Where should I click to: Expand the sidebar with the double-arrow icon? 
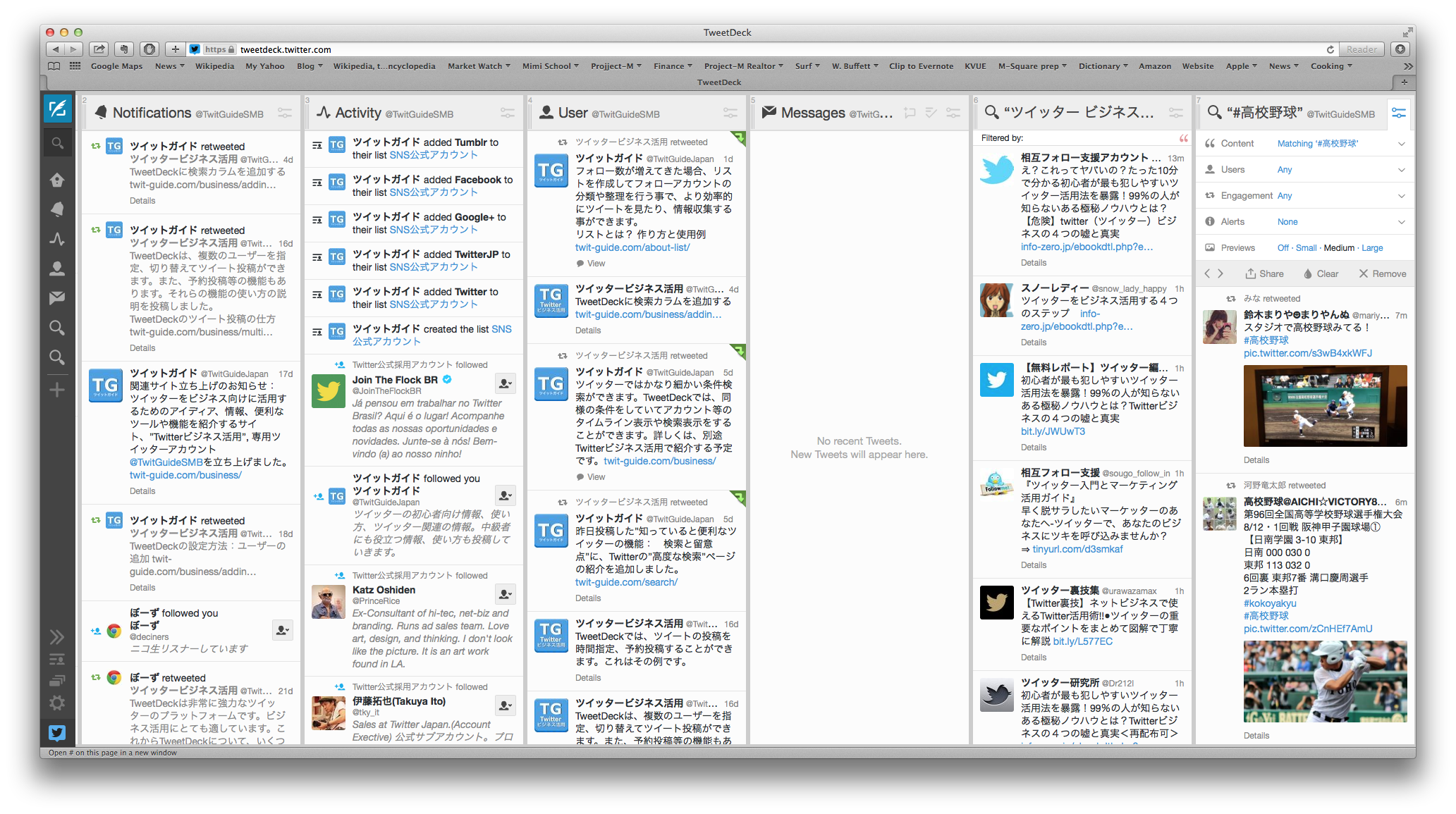tap(57, 637)
